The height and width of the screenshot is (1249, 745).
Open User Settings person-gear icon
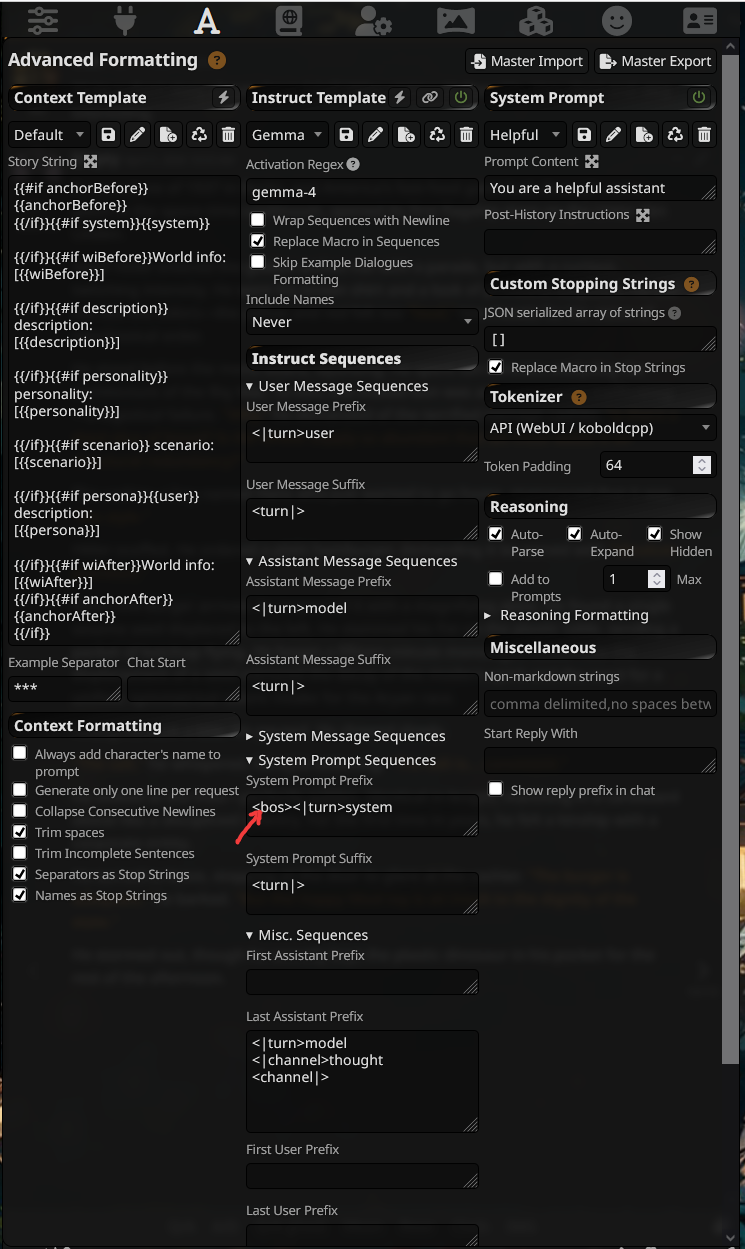coord(372,19)
